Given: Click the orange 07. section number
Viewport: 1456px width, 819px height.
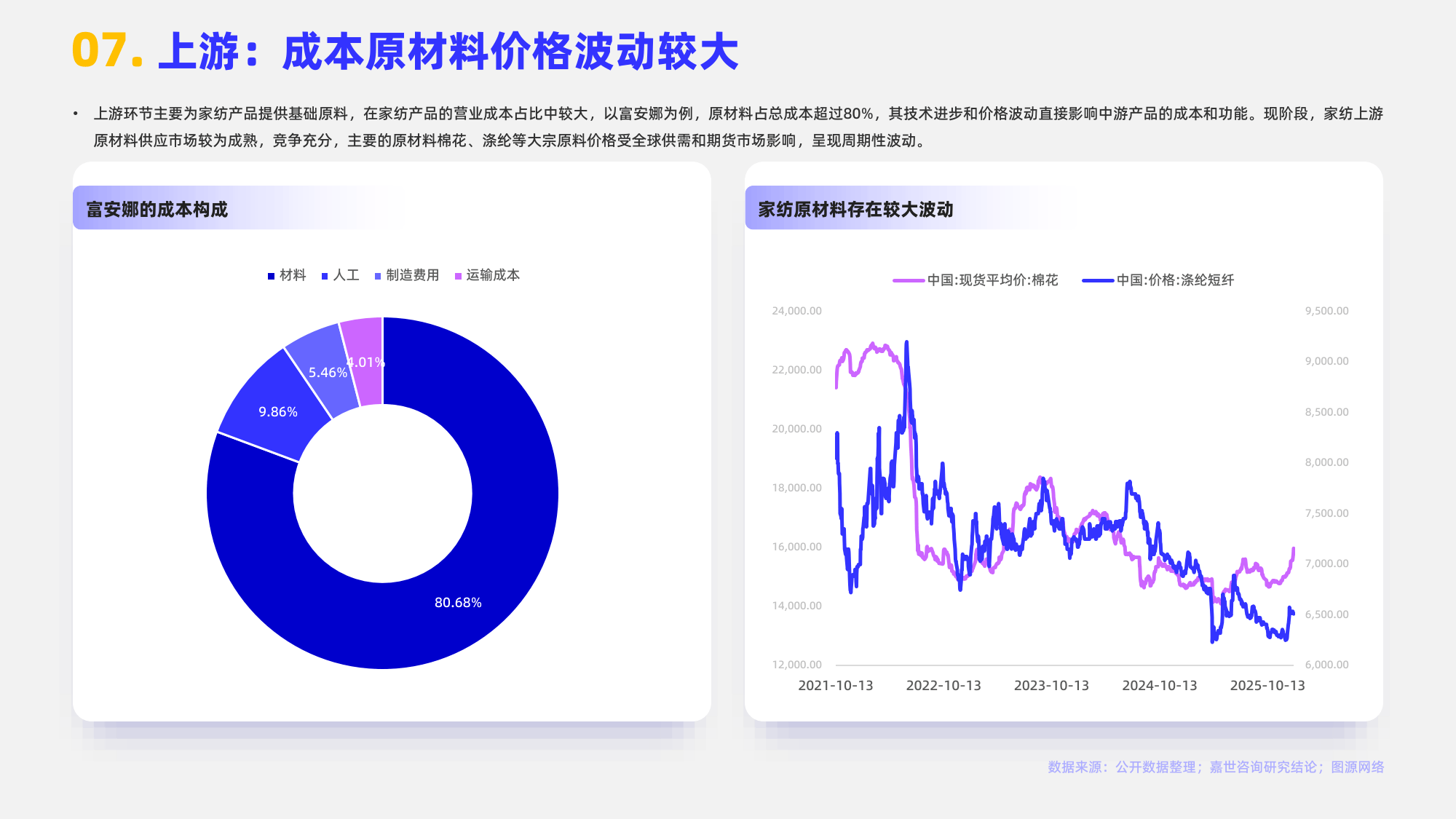Looking at the screenshot, I should 107,51.
